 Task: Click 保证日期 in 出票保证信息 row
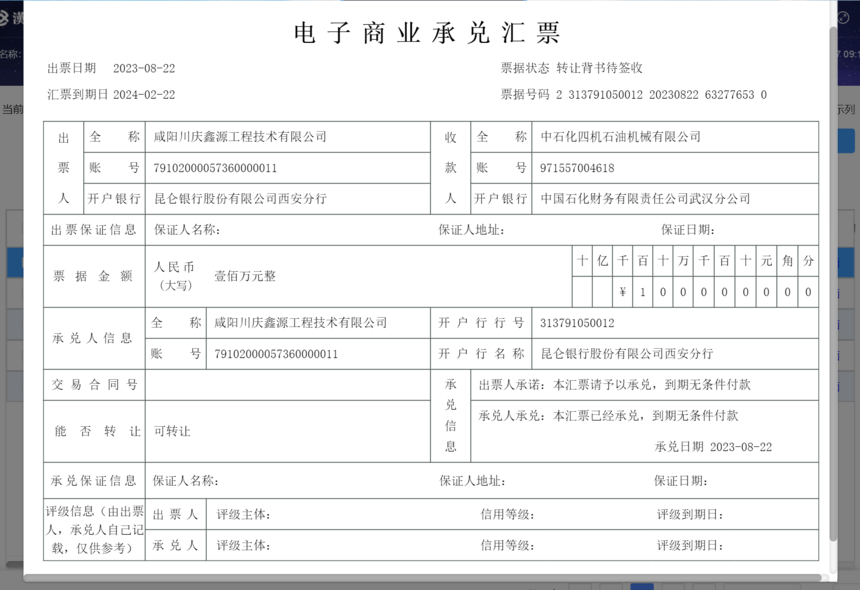[x=688, y=230]
